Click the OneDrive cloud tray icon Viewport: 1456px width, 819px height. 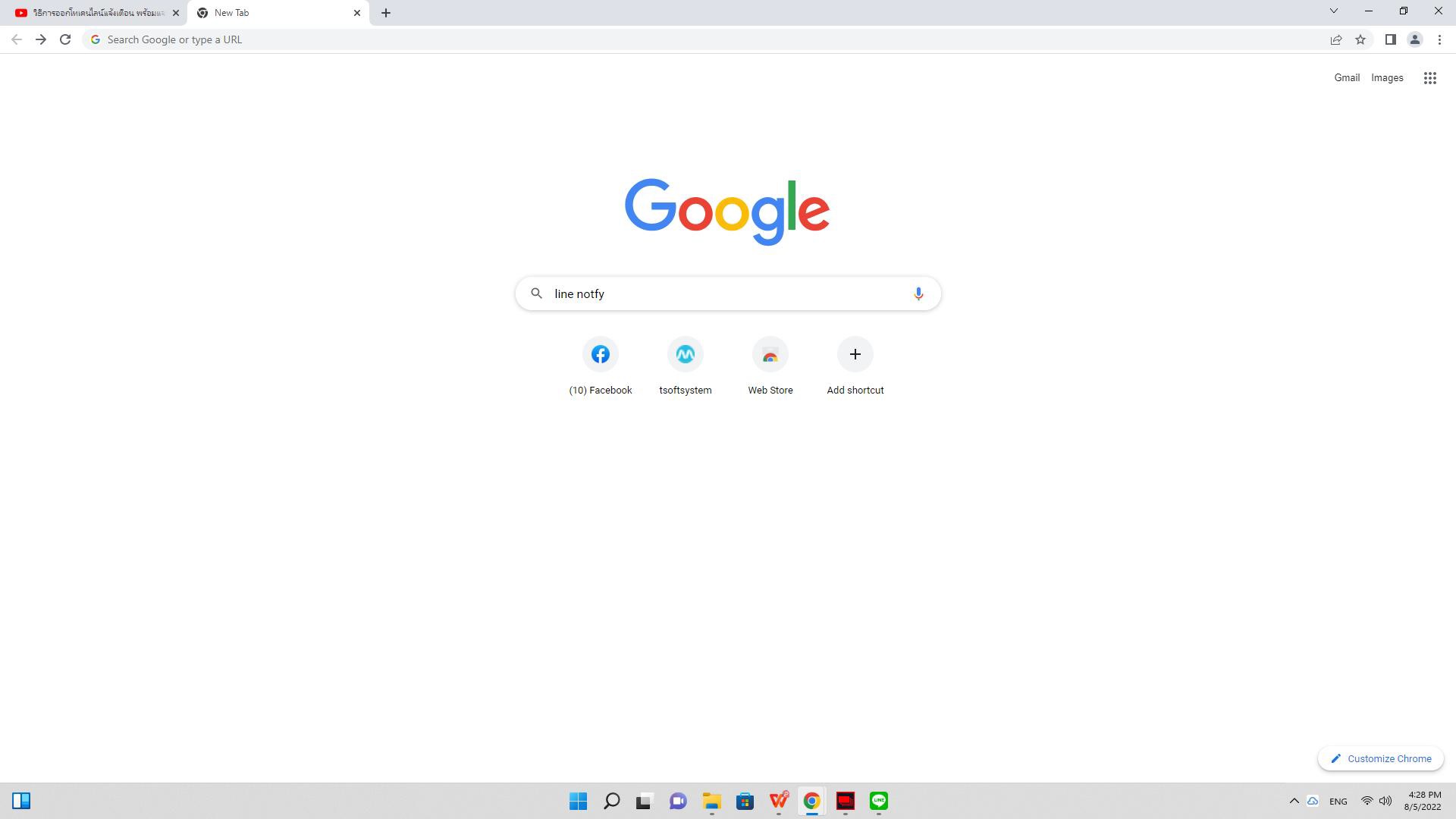[1313, 801]
